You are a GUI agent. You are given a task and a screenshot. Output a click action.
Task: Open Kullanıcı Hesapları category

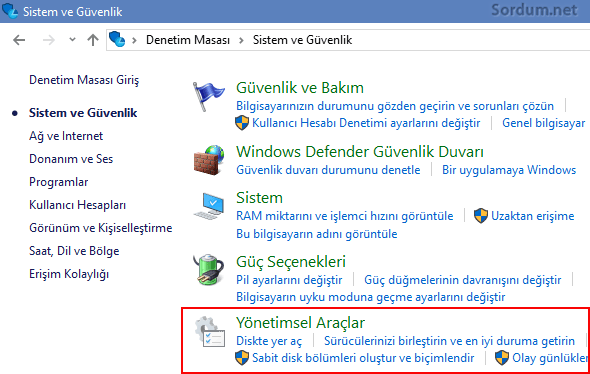pos(77,205)
